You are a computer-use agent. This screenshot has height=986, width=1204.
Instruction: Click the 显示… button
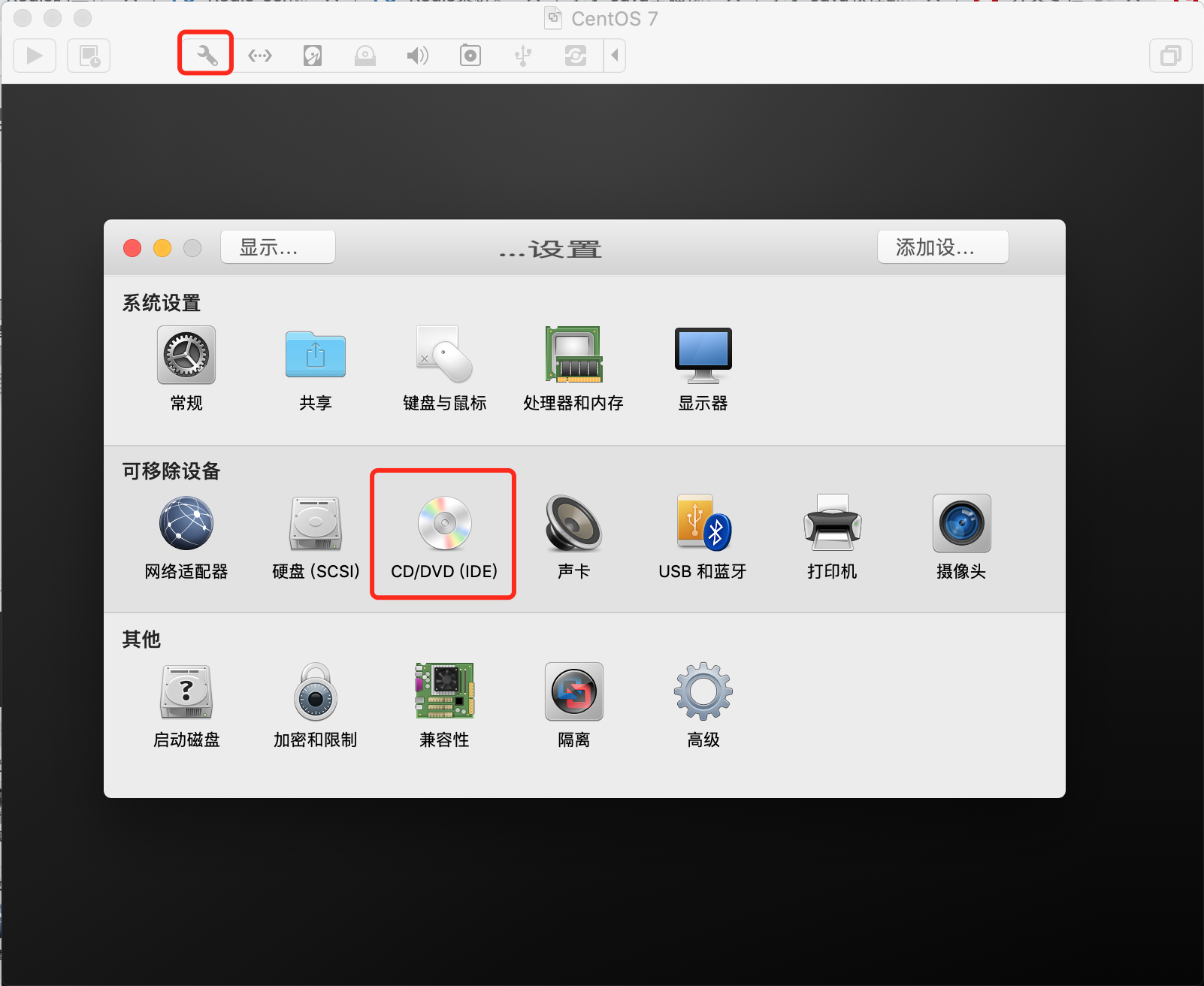click(x=278, y=247)
